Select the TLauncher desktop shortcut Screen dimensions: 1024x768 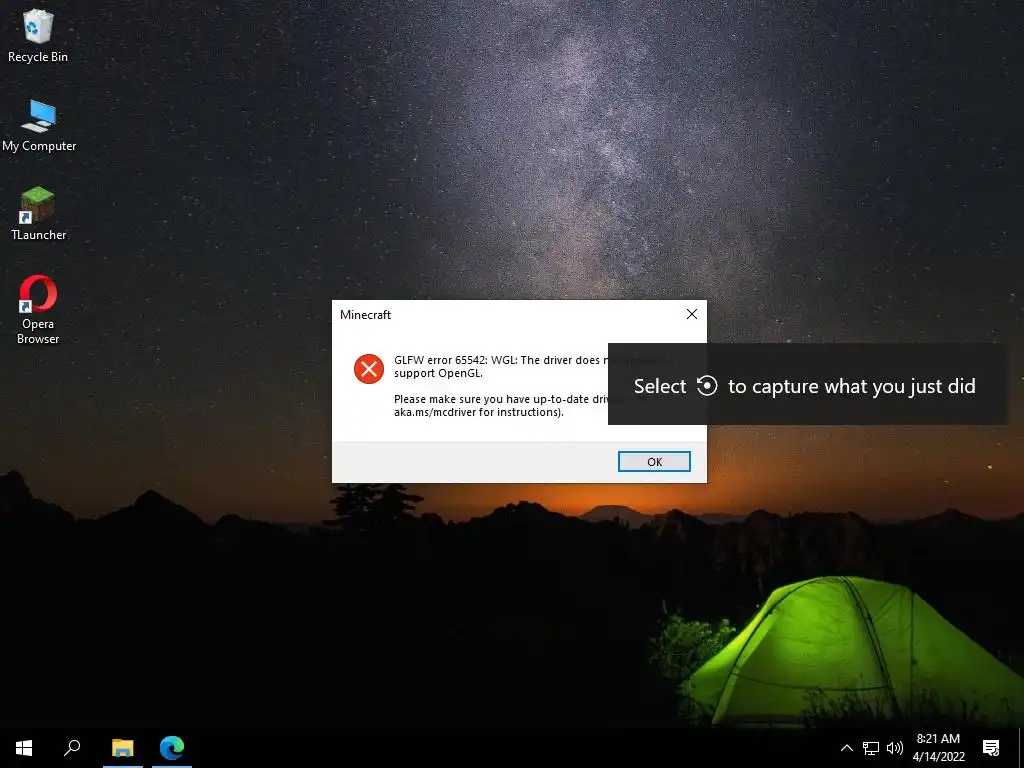pos(39,214)
